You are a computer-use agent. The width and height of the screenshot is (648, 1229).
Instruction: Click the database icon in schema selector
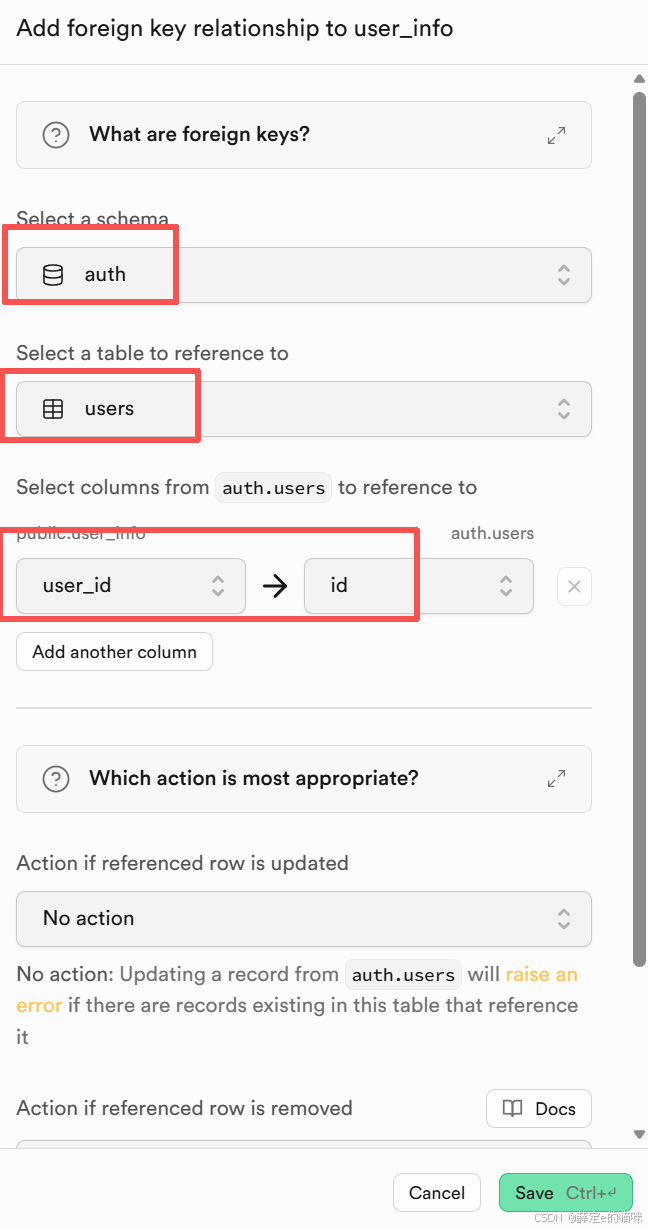(53, 275)
